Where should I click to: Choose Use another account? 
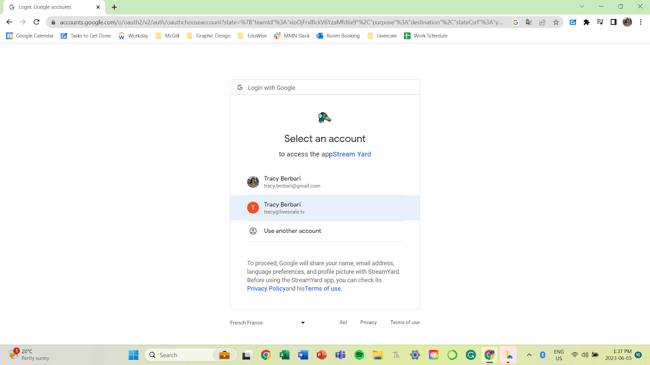tap(325, 231)
